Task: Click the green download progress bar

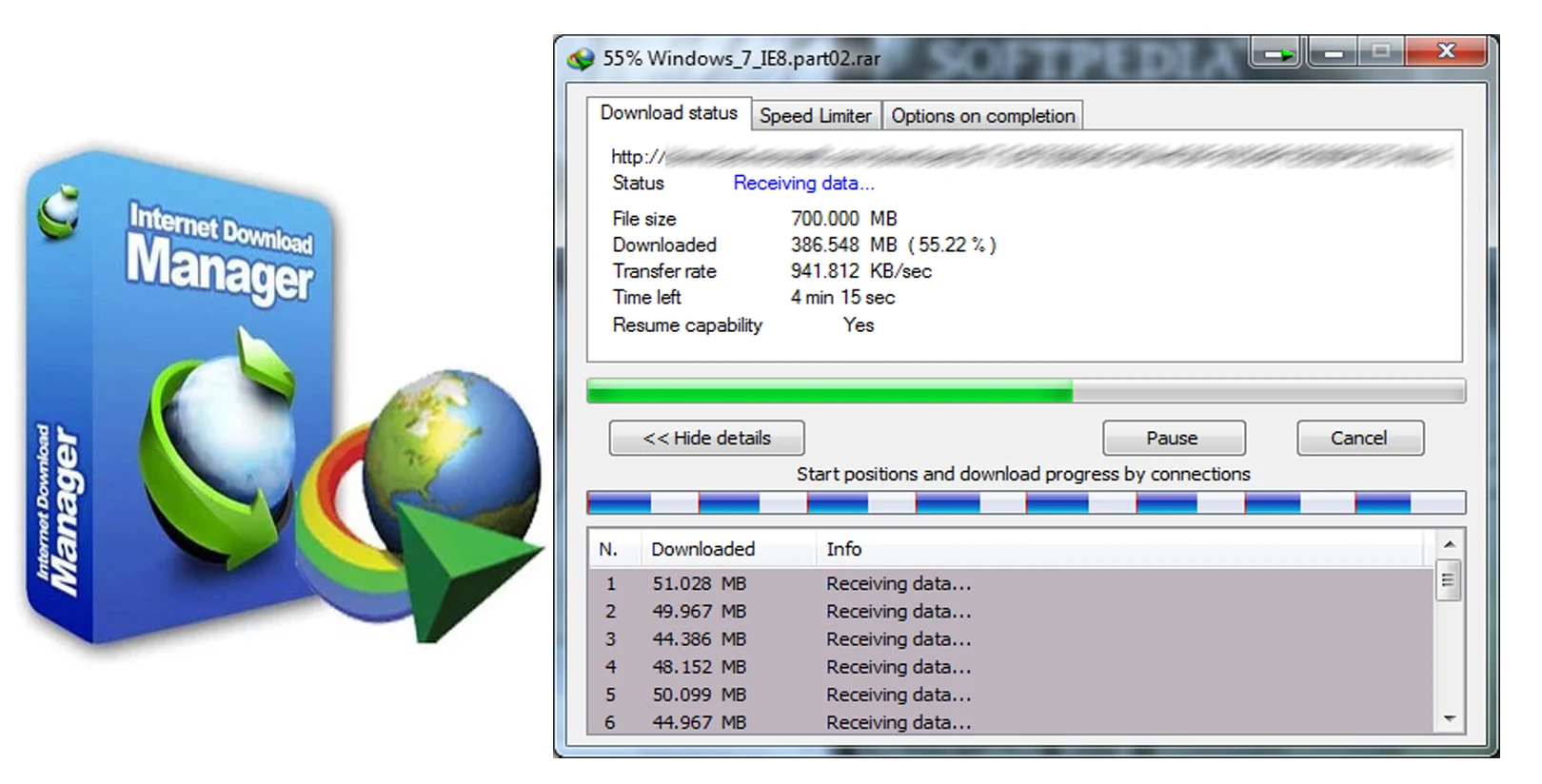Action: coord(1026,391)
